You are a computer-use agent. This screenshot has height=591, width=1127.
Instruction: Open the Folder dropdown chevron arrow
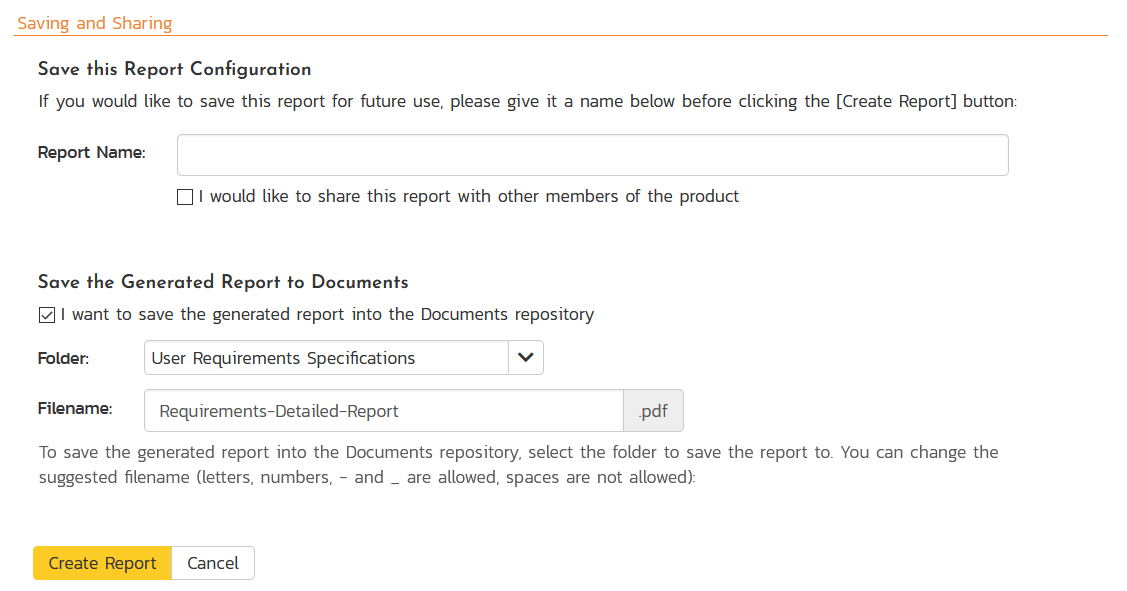(x=525, y=358)
